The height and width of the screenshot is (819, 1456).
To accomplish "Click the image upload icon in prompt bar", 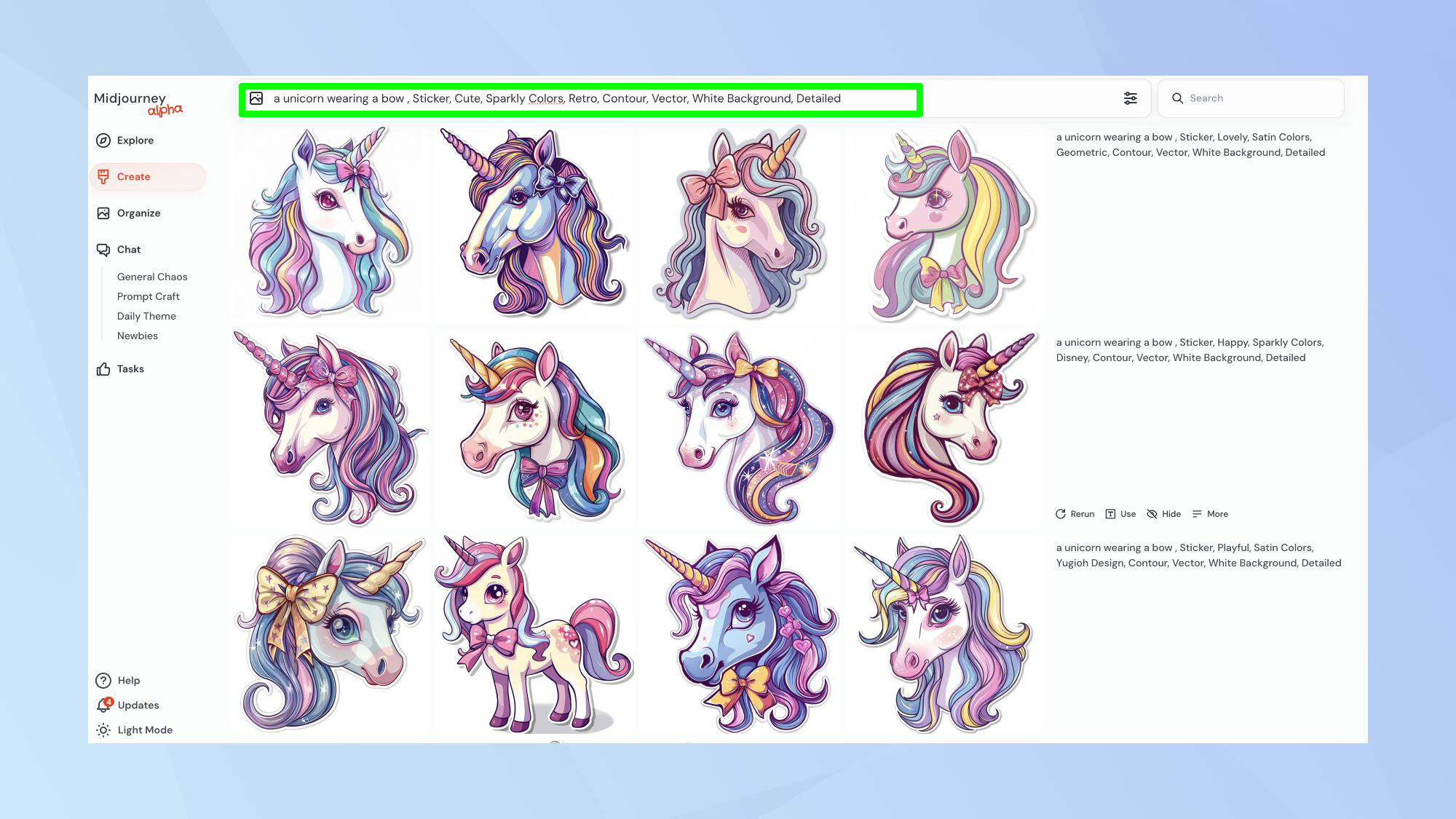I will pos(256,98).
